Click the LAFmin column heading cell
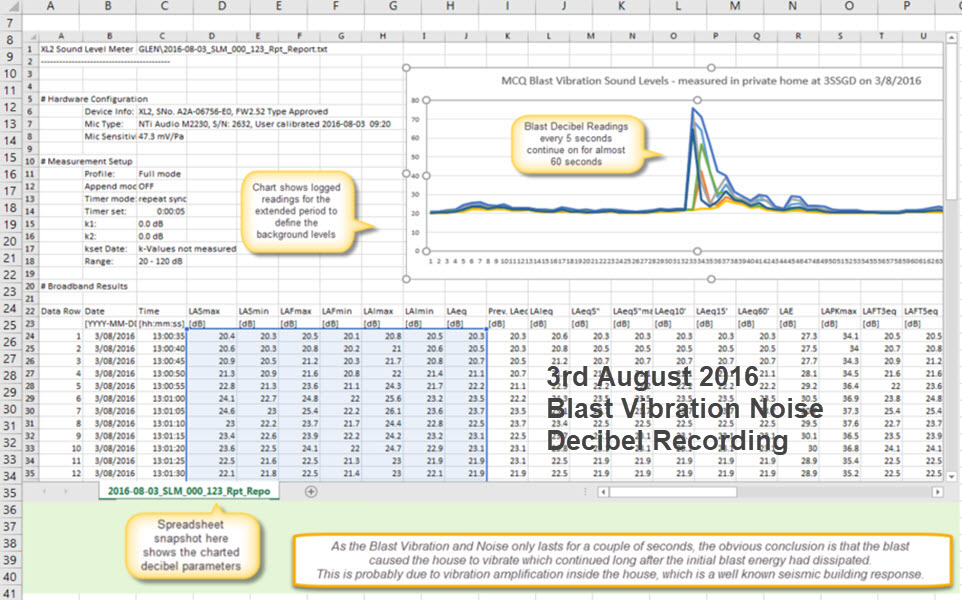The width and height of the screenshot is (962, 600). point(341,311)
